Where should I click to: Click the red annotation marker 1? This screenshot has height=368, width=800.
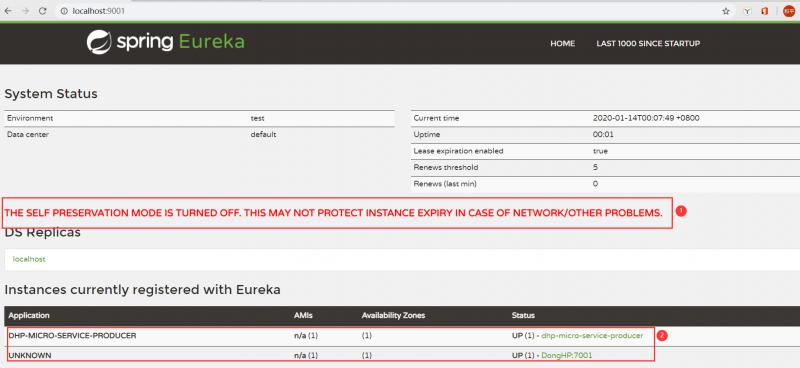681,210
